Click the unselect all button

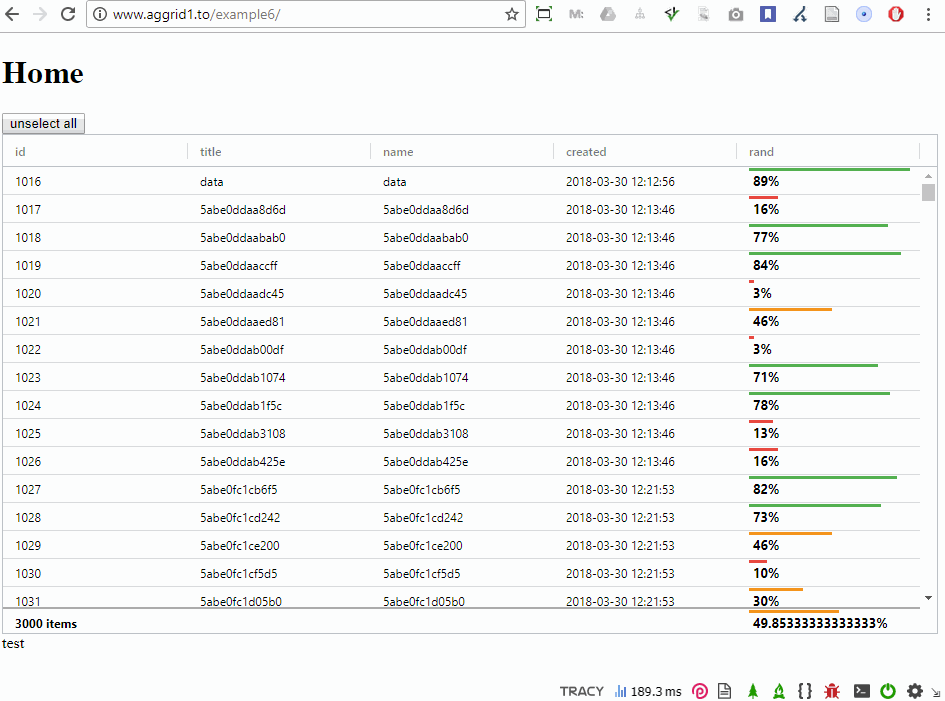click(44, 124)
